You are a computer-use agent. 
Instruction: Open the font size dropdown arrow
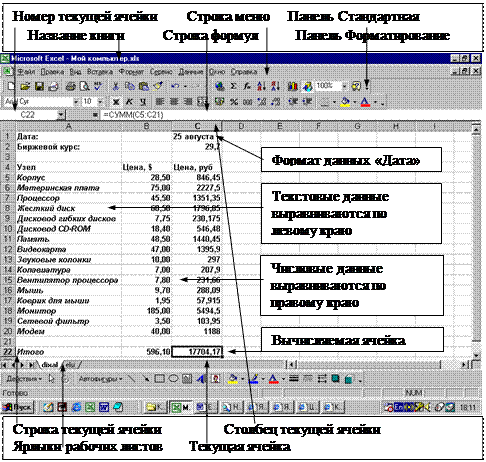coord(100,102)
